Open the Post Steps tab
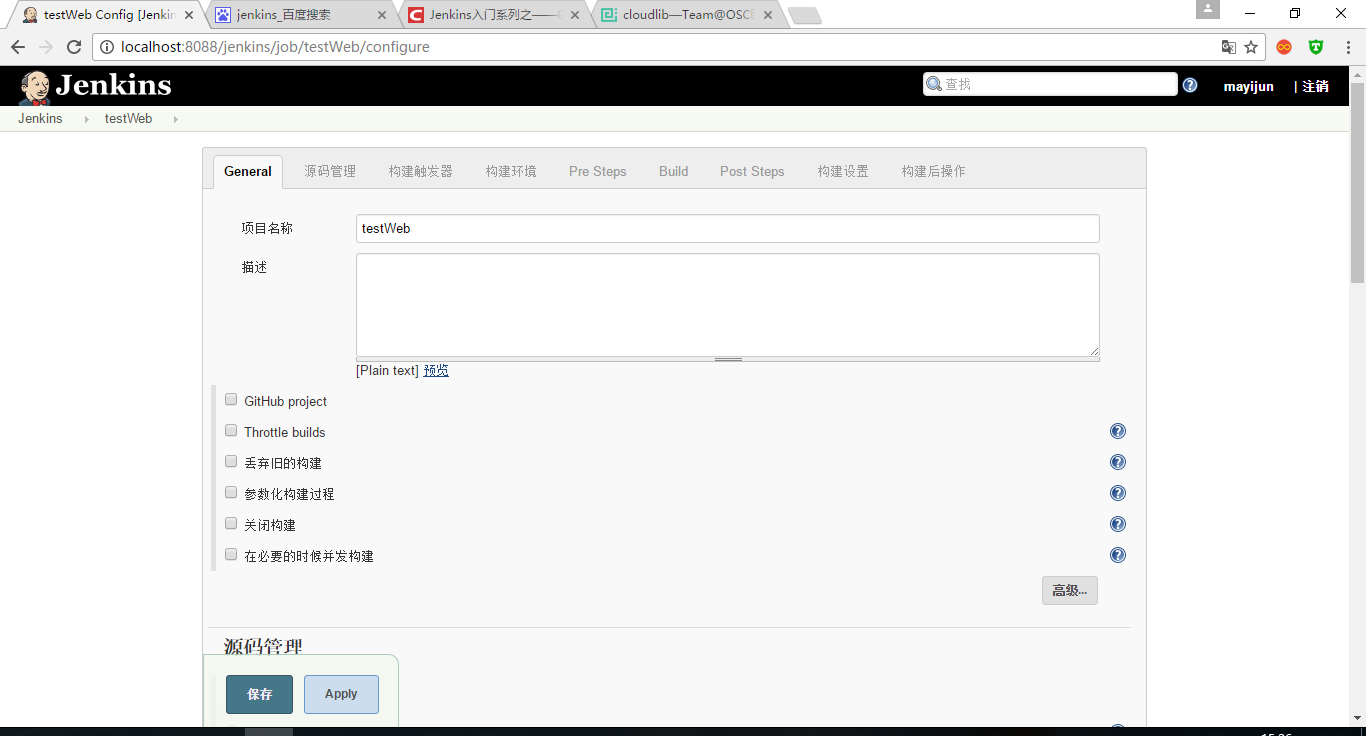The height and width of the screenshot is (736, 1366). (x=752, y=171)
